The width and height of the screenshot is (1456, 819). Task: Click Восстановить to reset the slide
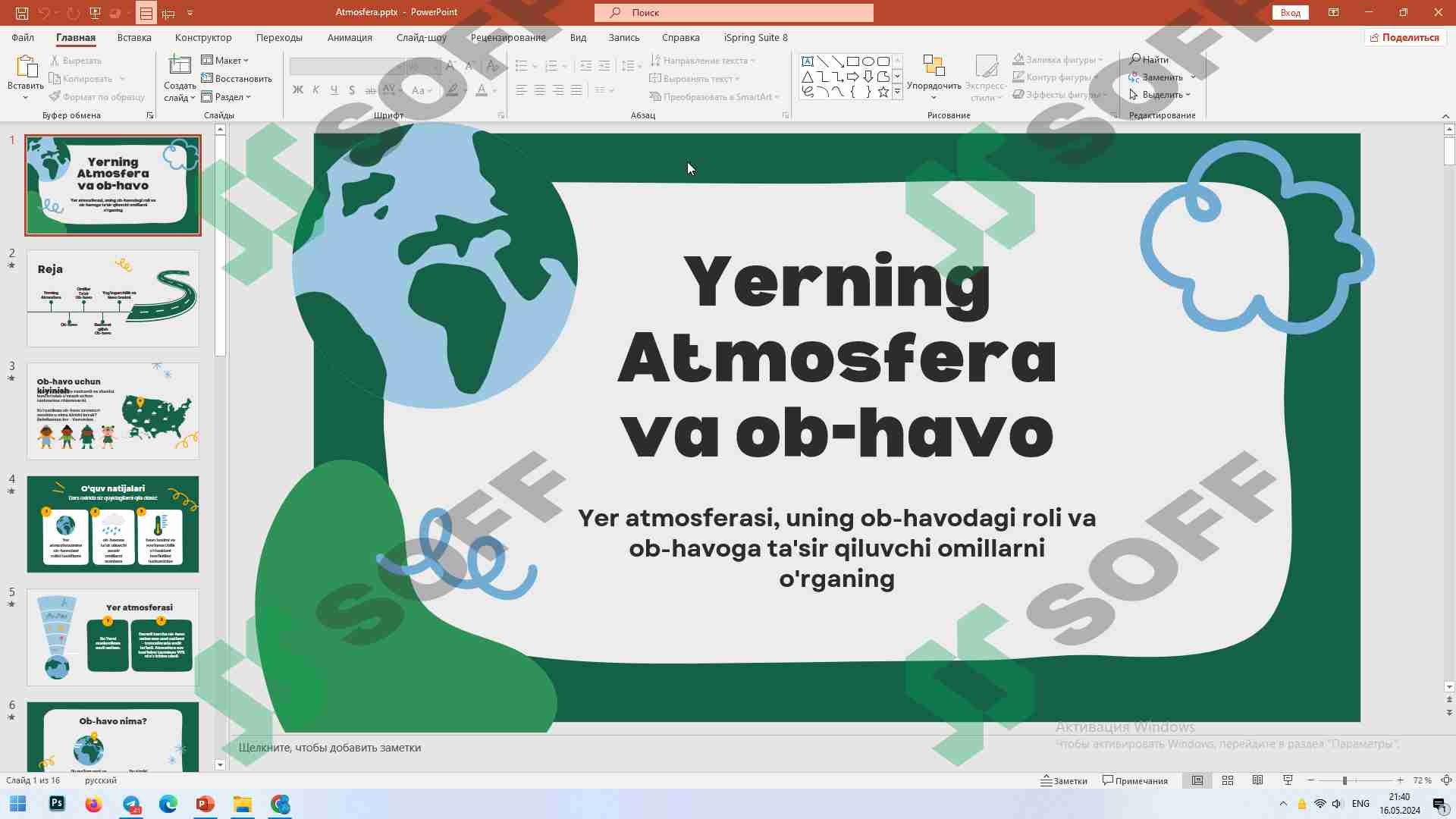(x=237, y=78)
